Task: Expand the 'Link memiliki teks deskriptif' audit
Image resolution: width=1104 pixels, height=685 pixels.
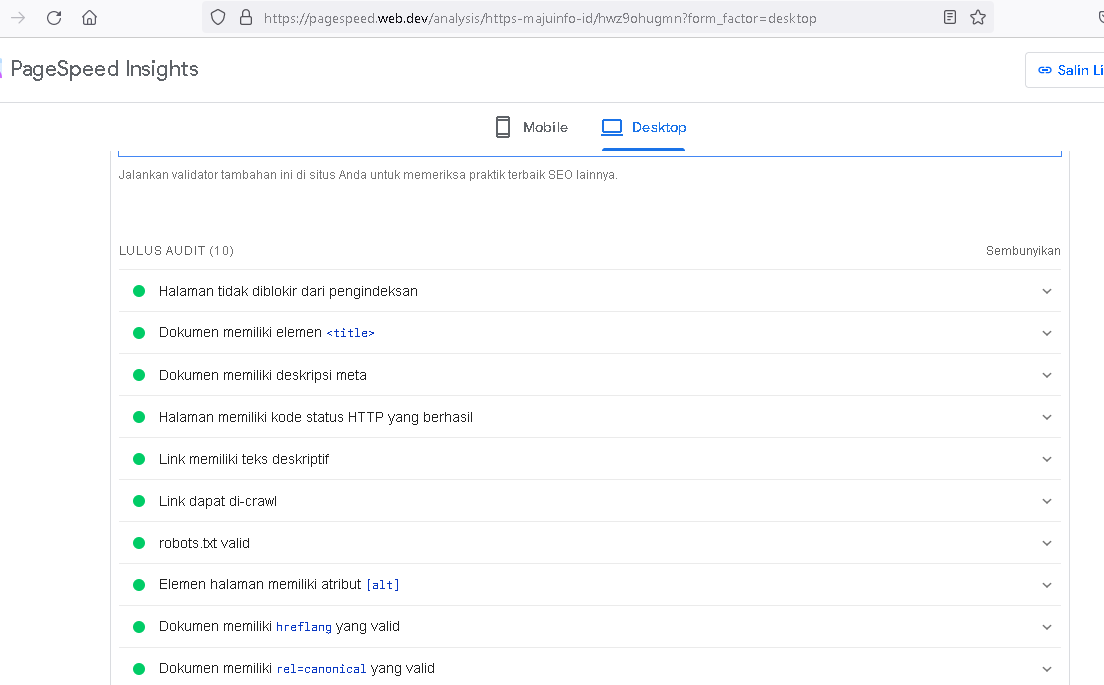Action: (1046, 459)
